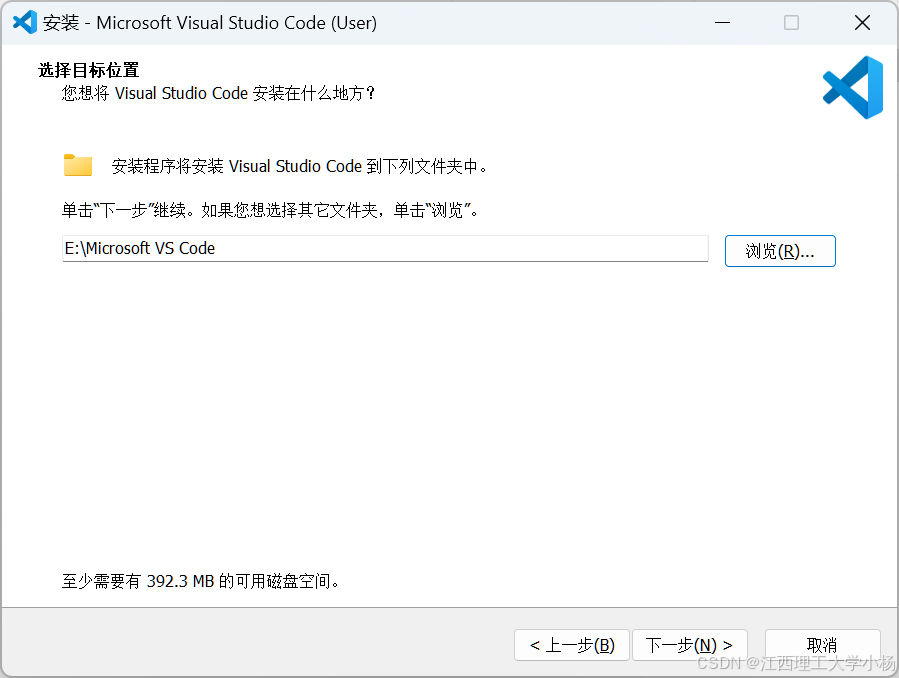Cancel installation with the 取消 button

point(822,645)
